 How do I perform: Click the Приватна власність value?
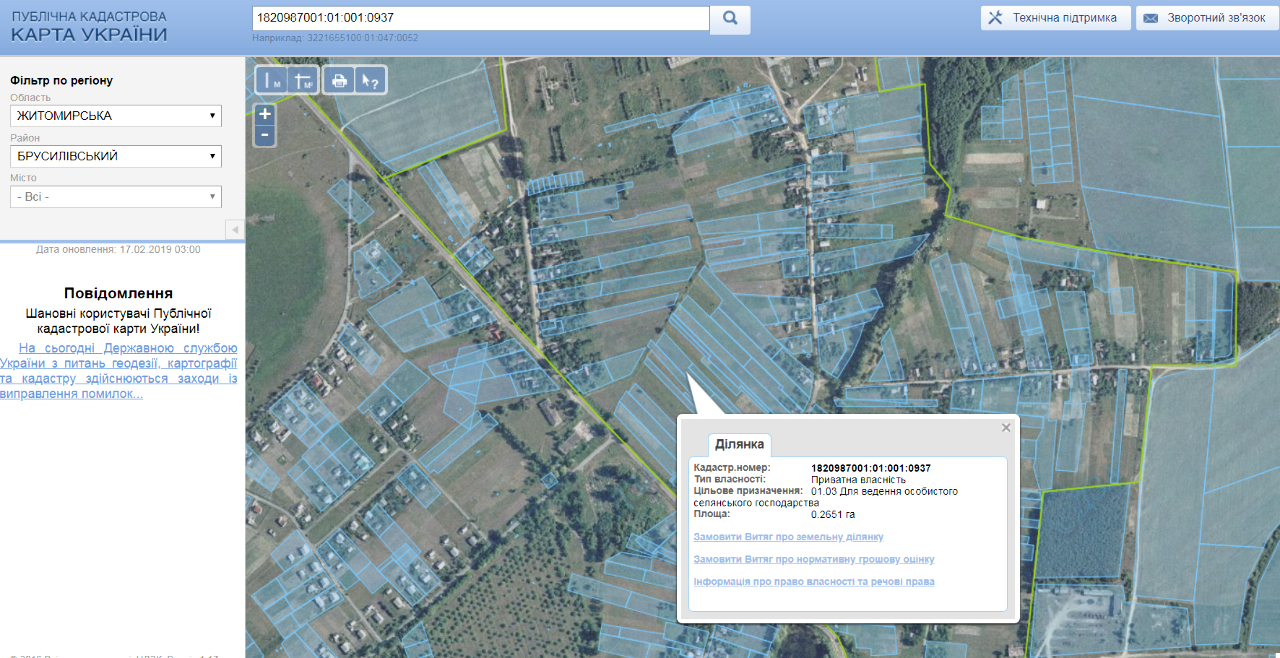(858, 479)
